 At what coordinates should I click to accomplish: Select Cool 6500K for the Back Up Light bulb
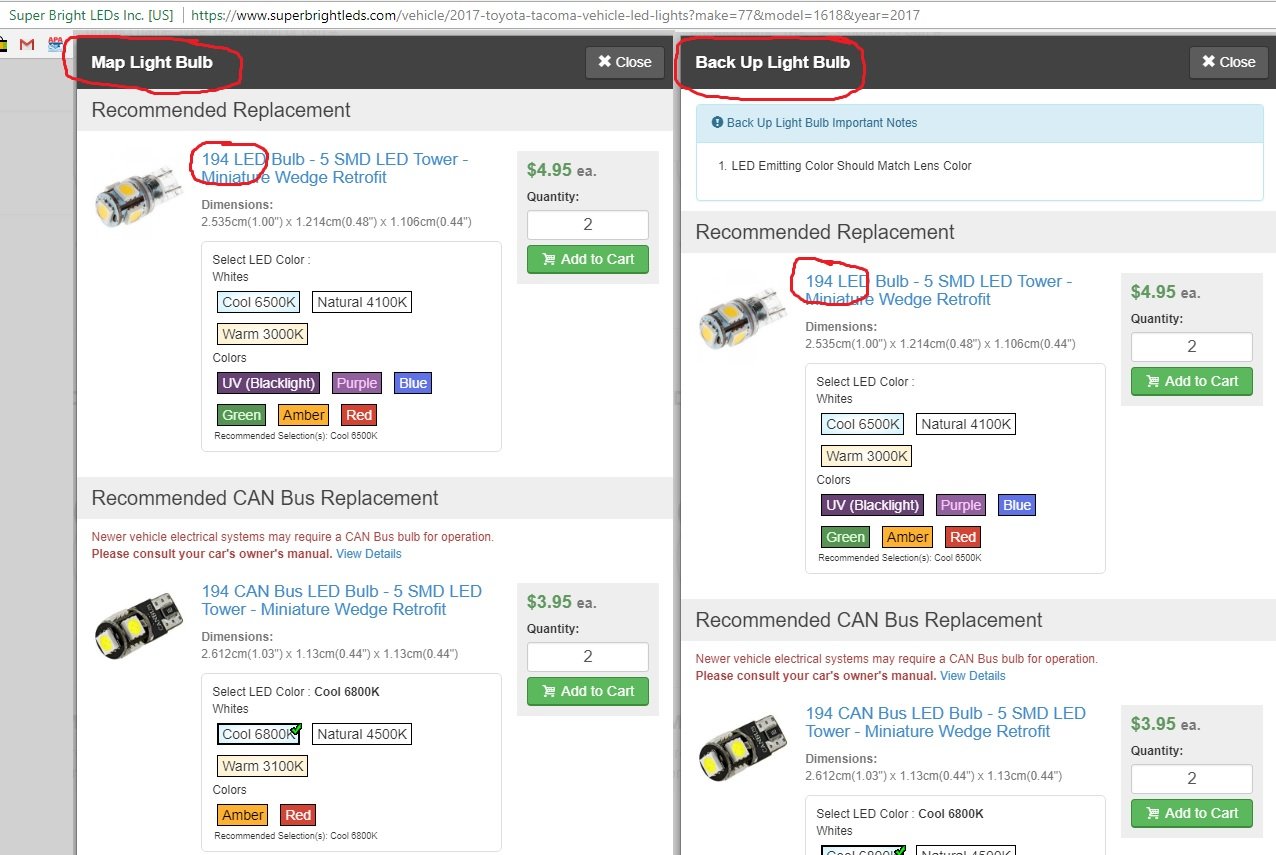coord(863,424)
